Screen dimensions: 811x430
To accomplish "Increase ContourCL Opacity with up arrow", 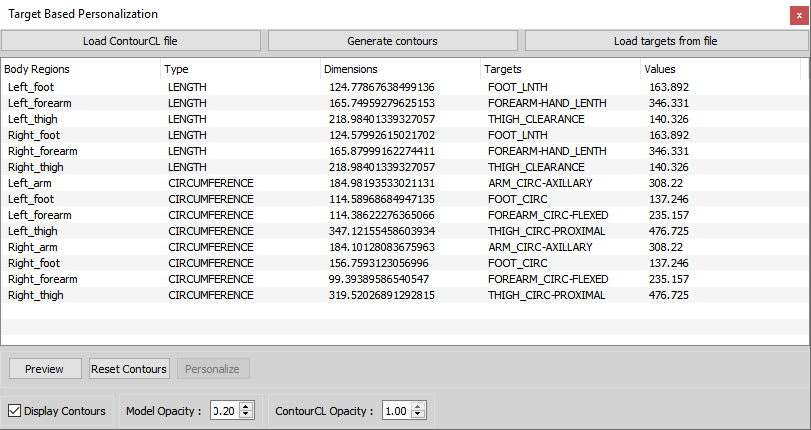I will click(418, 407).
